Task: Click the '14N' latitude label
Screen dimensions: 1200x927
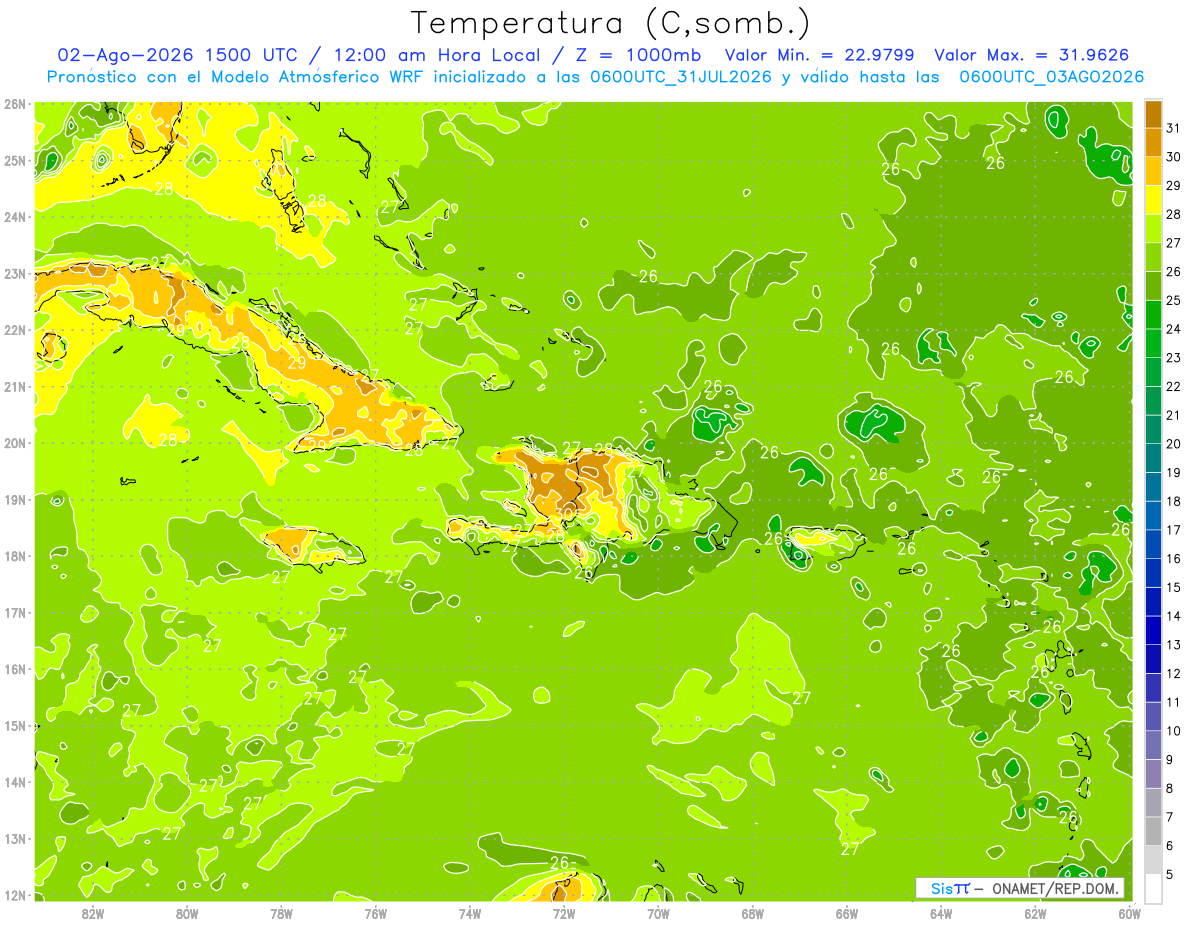Action: pyautogui.click(x=14, y=782)
